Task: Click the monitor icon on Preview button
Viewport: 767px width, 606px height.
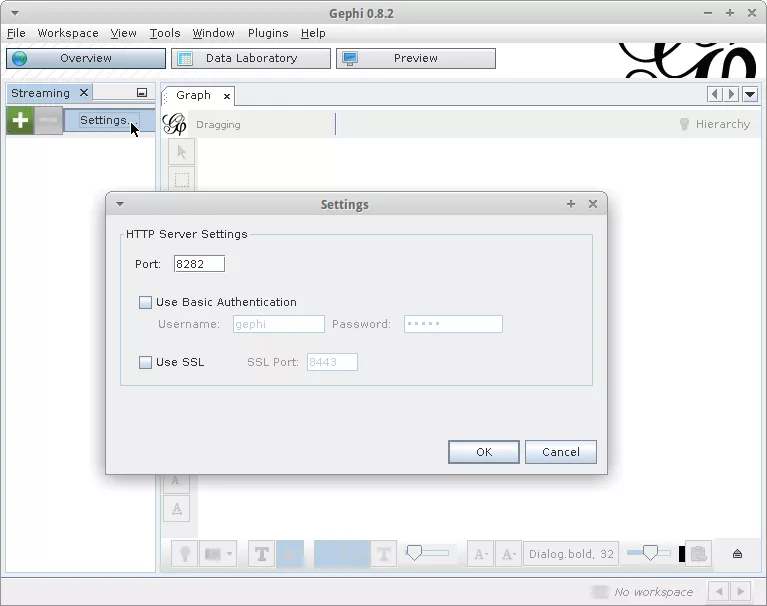Action: tap(350, 58)
